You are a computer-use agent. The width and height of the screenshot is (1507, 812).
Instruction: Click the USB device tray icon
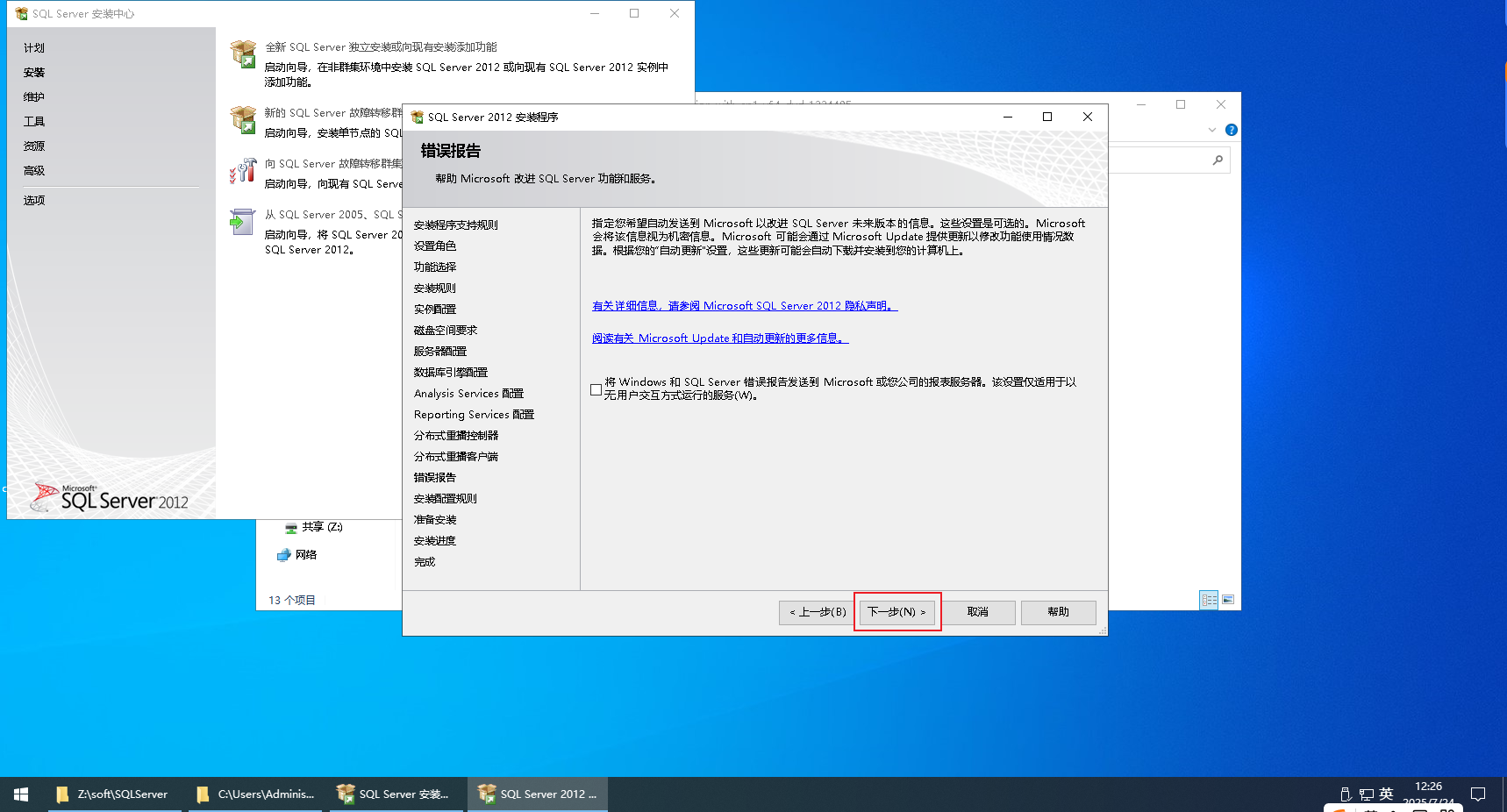pos(1346,794)
